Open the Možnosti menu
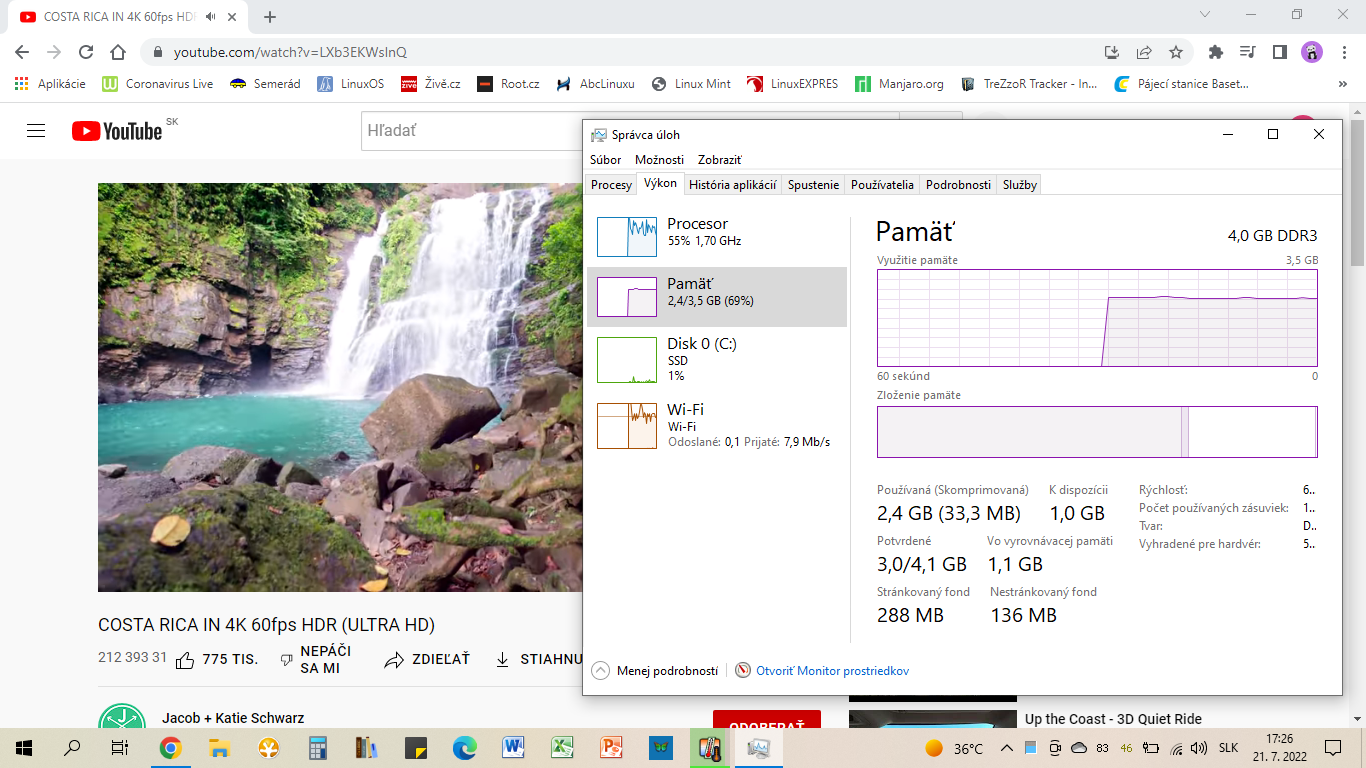 pos(659,160)
